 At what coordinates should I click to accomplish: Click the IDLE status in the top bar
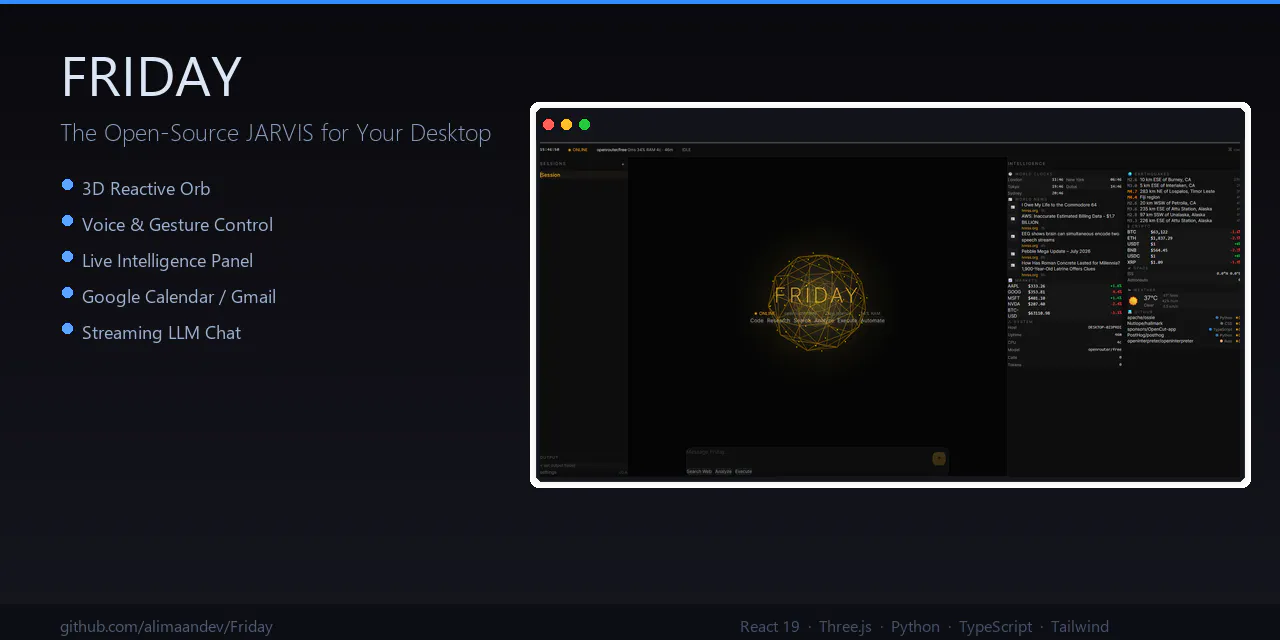pyautogui.click(x=686, y=149)
